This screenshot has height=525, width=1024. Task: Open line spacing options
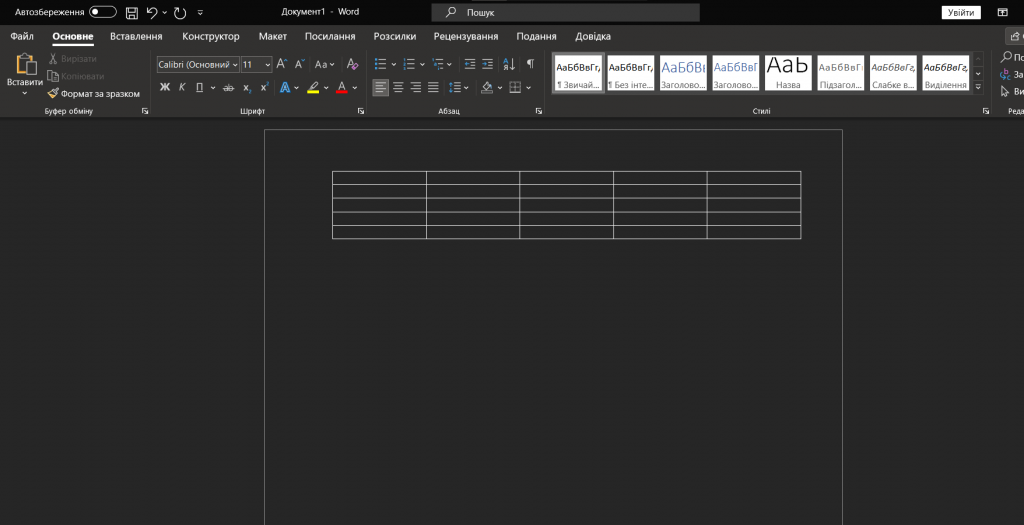click(455, 88)
